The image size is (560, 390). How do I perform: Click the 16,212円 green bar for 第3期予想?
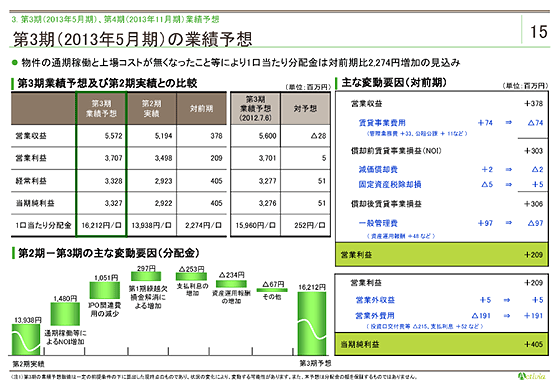point(312,324)
